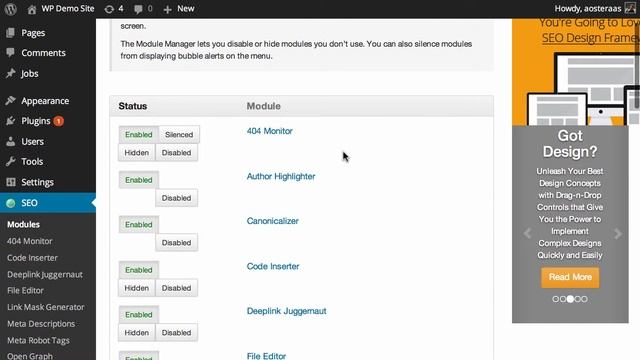Open the Author Highlighter module link
This screenshot has height=360, width=640.
(x=281, y=176)
